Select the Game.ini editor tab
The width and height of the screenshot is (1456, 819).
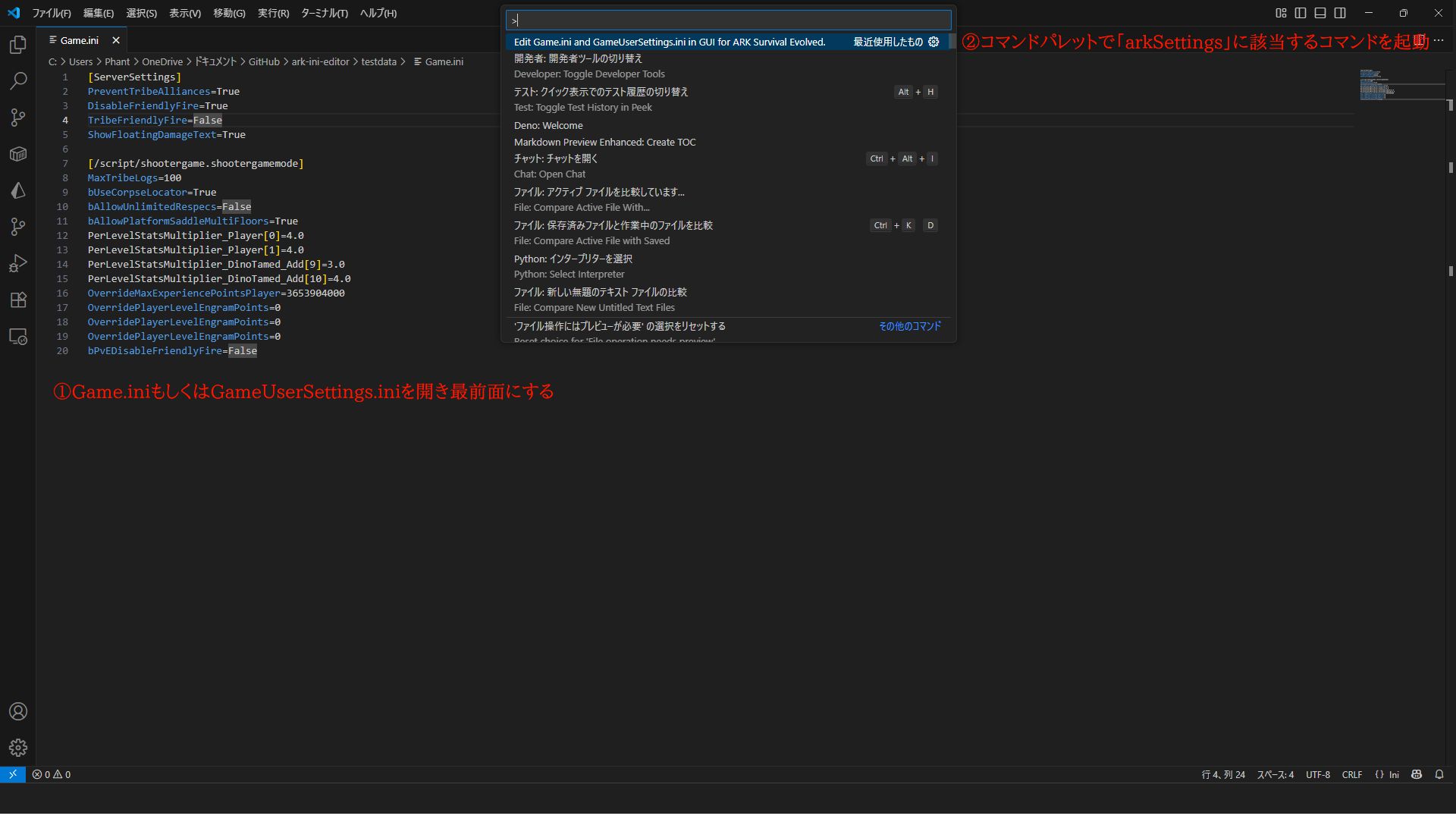(79, 40)
